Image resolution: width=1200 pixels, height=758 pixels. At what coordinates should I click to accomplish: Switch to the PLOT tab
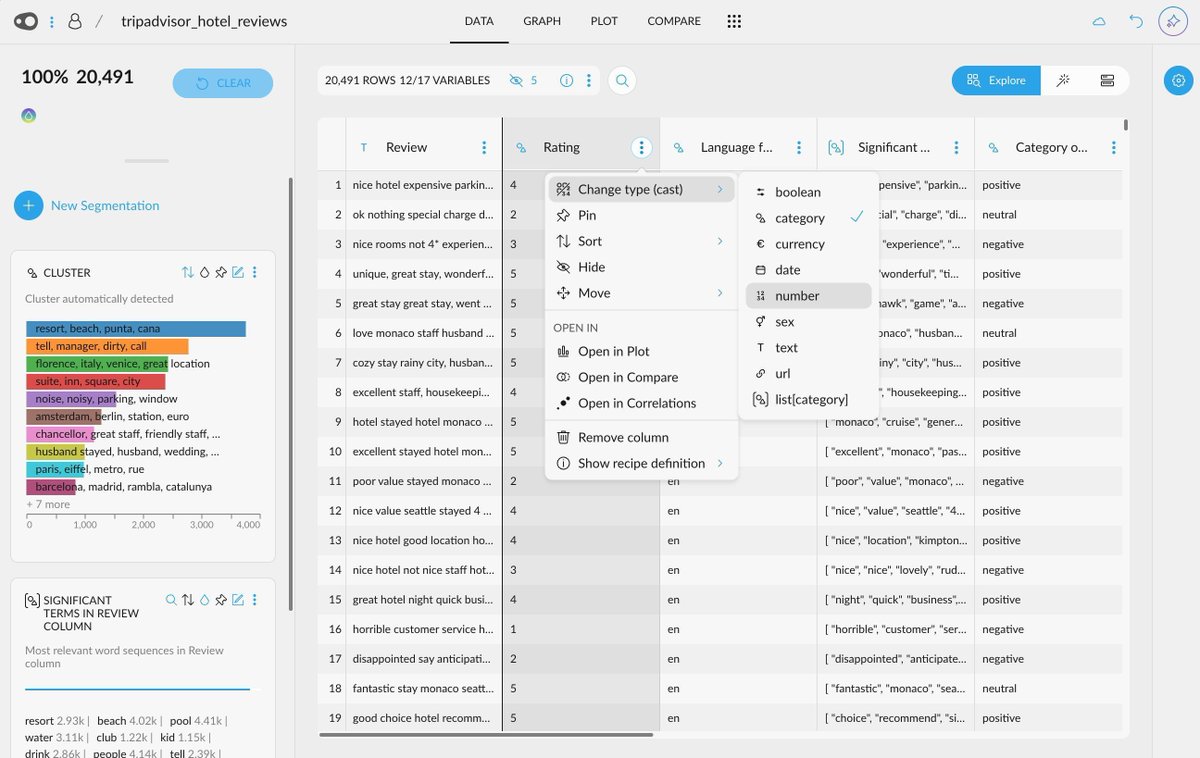pyautogui.click(x=604, y=21)
